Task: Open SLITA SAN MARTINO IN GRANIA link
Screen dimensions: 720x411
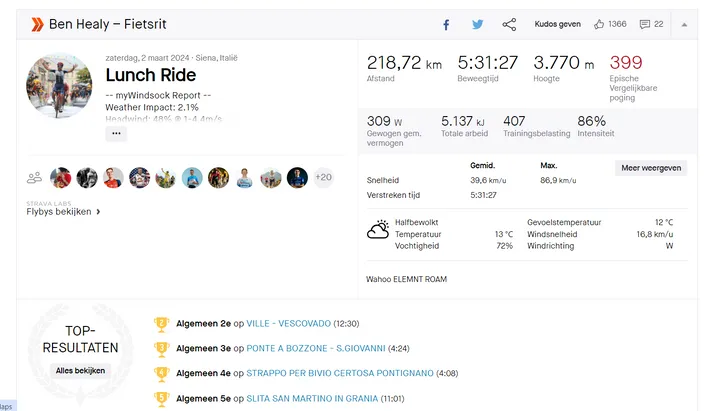Action: tap(312, 399)
